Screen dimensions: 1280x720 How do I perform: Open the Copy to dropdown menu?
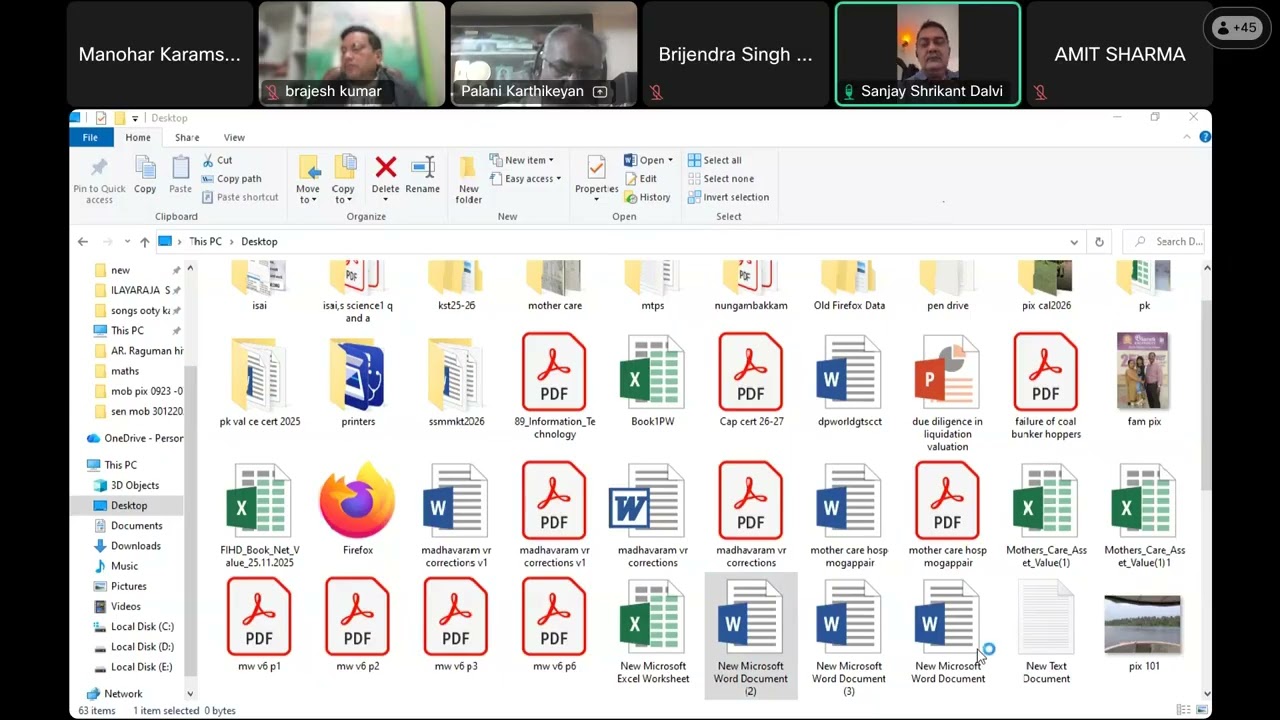(x=343, y=181)
